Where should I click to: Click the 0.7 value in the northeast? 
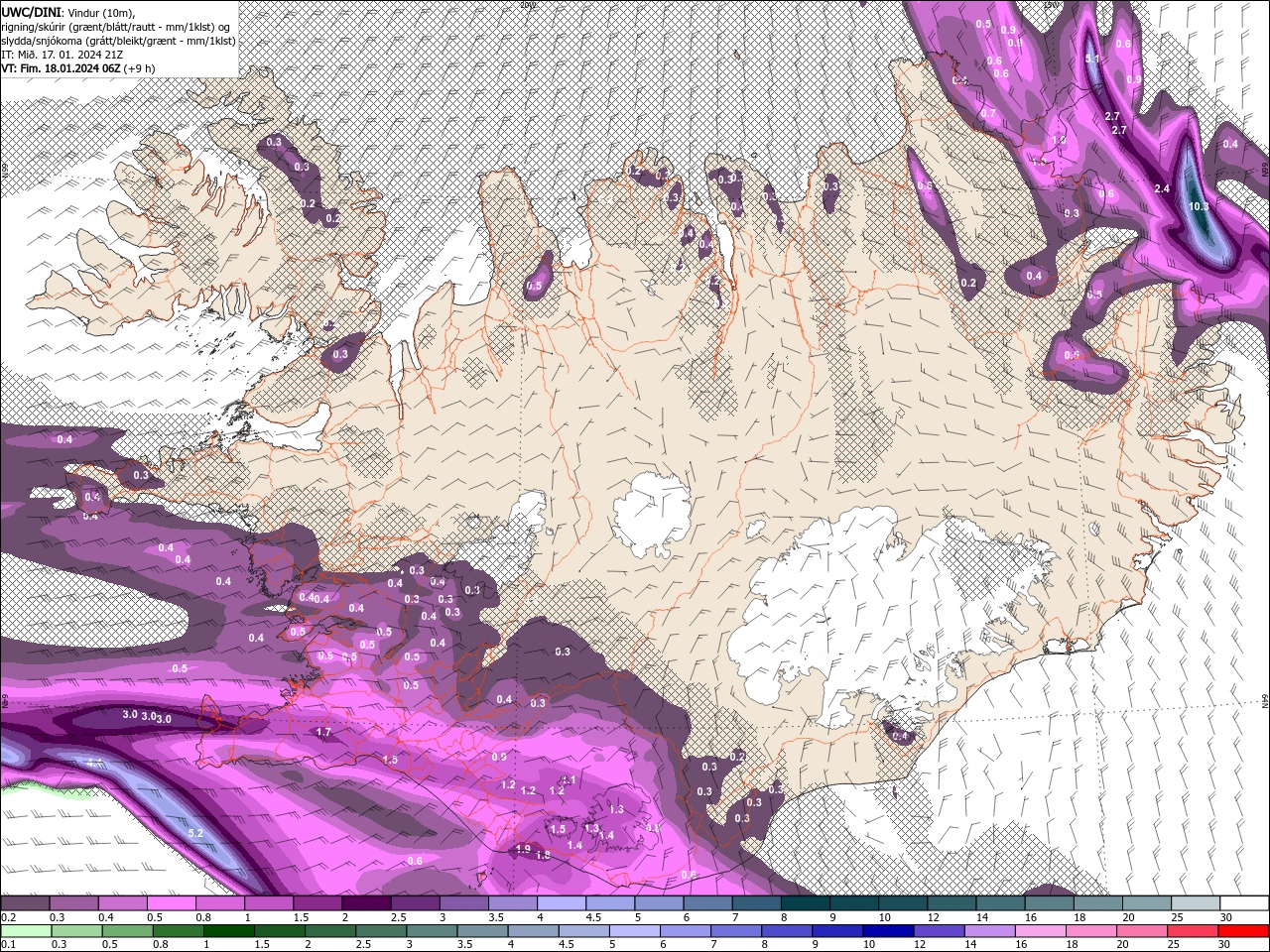(988, 113)
